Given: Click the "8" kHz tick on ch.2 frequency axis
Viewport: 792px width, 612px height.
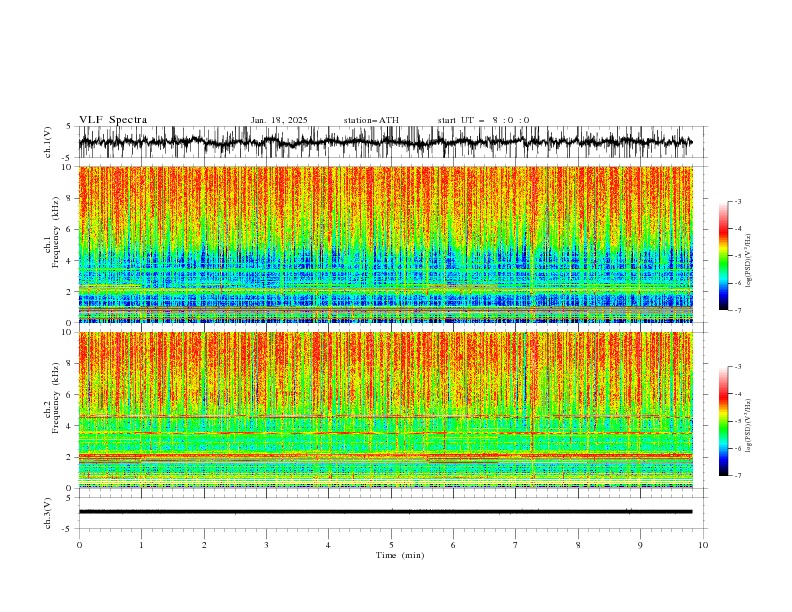Looking at the screenshot, I should coord(70,364).
